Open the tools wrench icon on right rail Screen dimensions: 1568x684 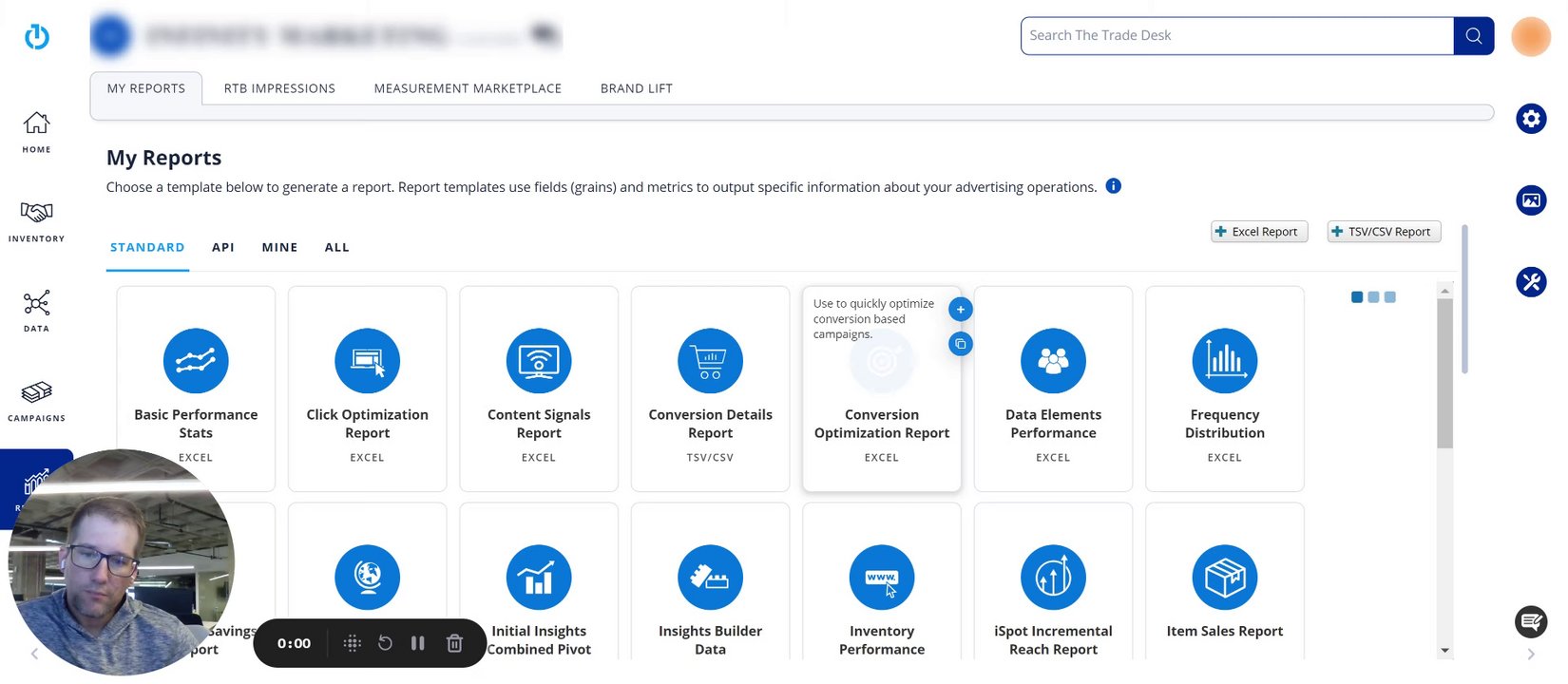click(x=1530, y=282)
